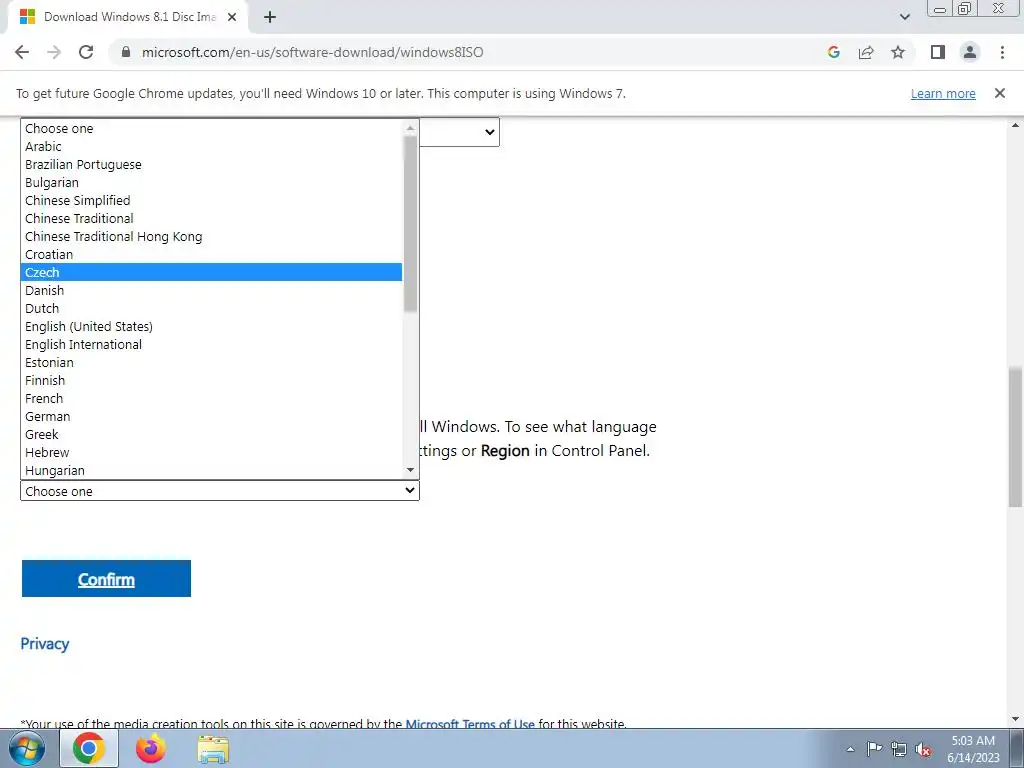Screen dimensions: 1024x768
Task: Bookmark this page with star icon
Action: [898, 52]
